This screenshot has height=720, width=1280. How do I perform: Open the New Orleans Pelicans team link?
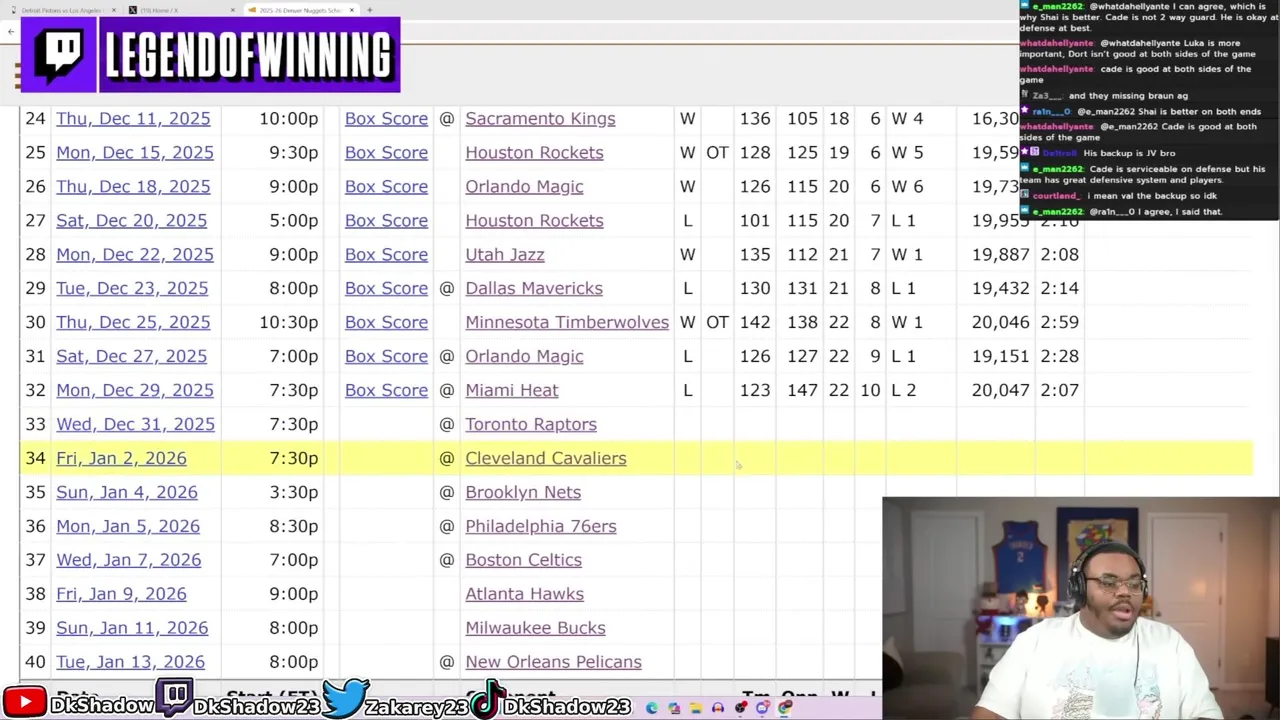tap(553, 663)
